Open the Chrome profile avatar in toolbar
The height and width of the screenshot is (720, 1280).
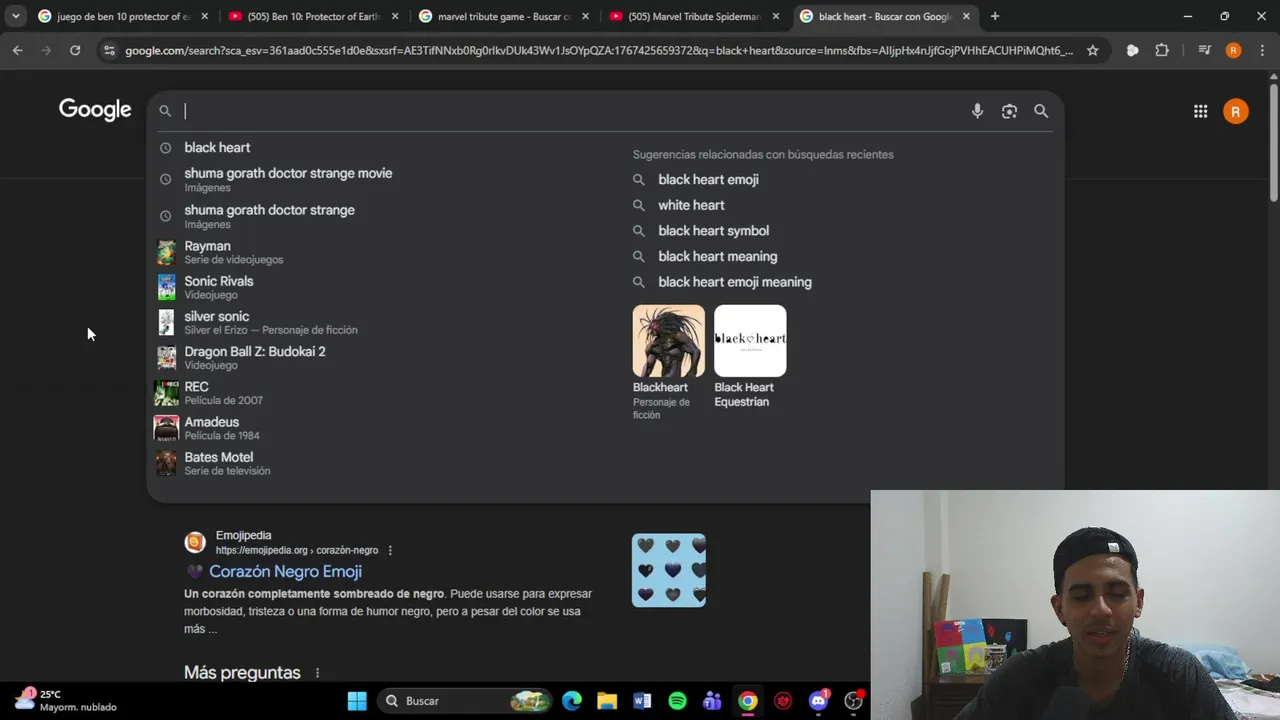tap(1233, 50)
